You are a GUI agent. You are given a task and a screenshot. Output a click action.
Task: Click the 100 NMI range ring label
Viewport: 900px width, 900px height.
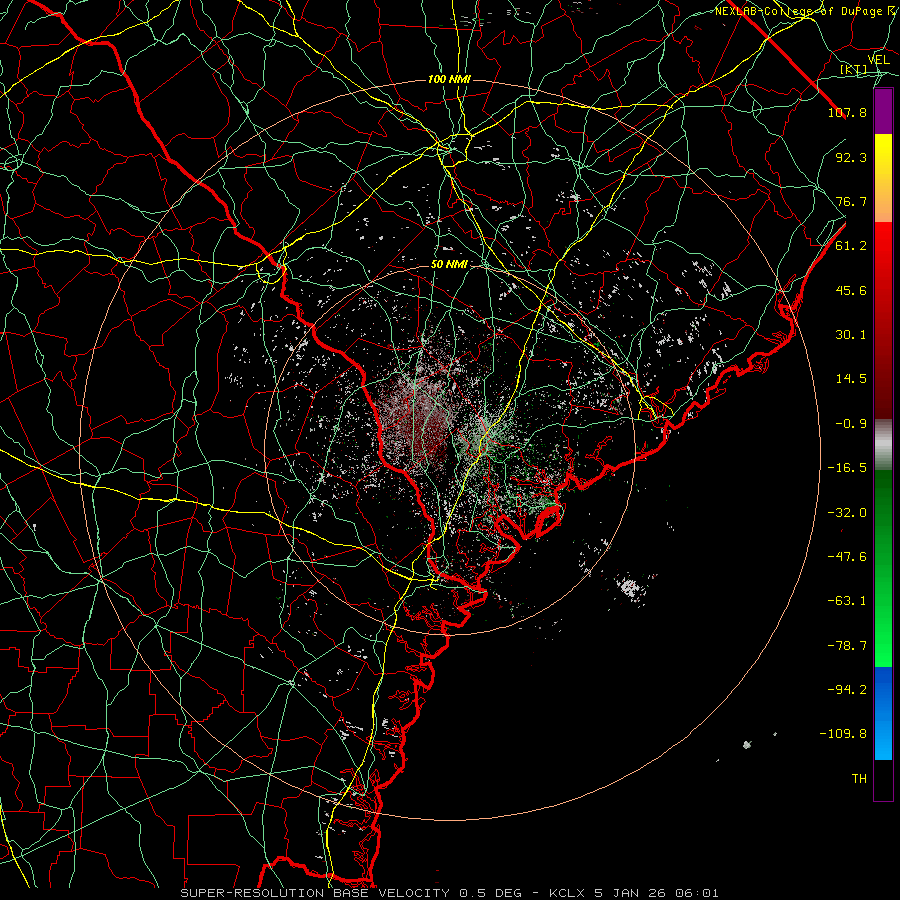[x=449, y=79]
